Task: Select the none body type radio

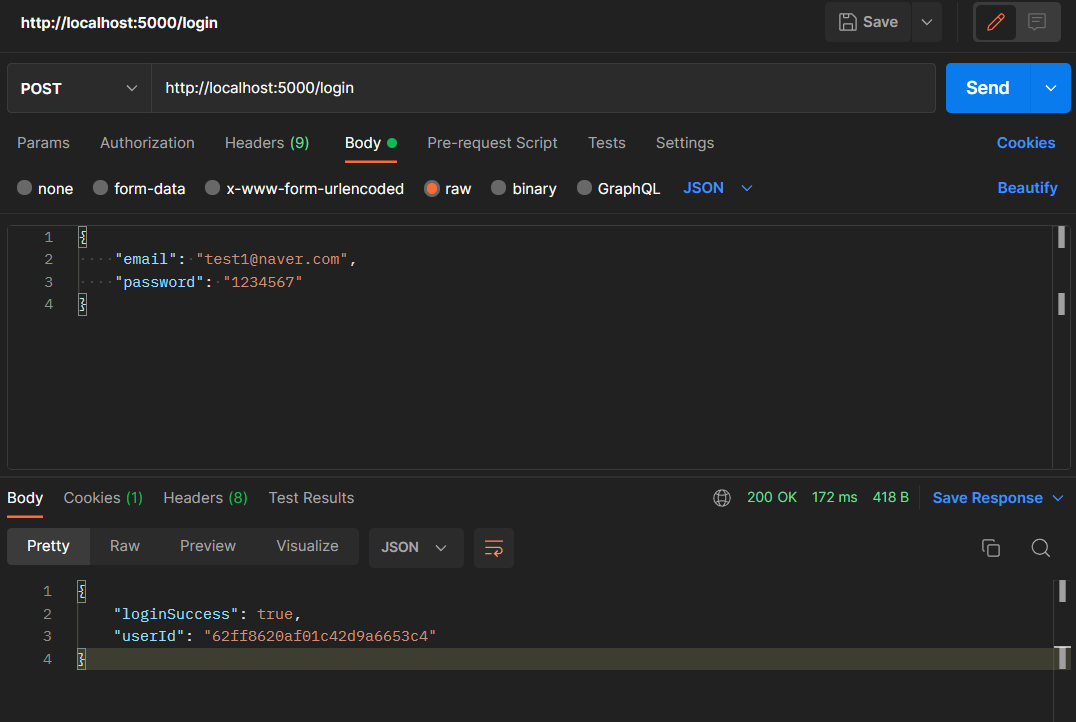Action: coord(25,188)
